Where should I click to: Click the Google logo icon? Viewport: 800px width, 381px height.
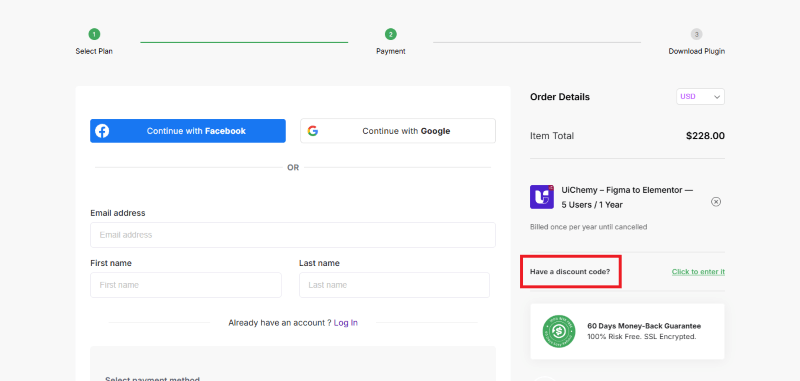pos(313,131)
